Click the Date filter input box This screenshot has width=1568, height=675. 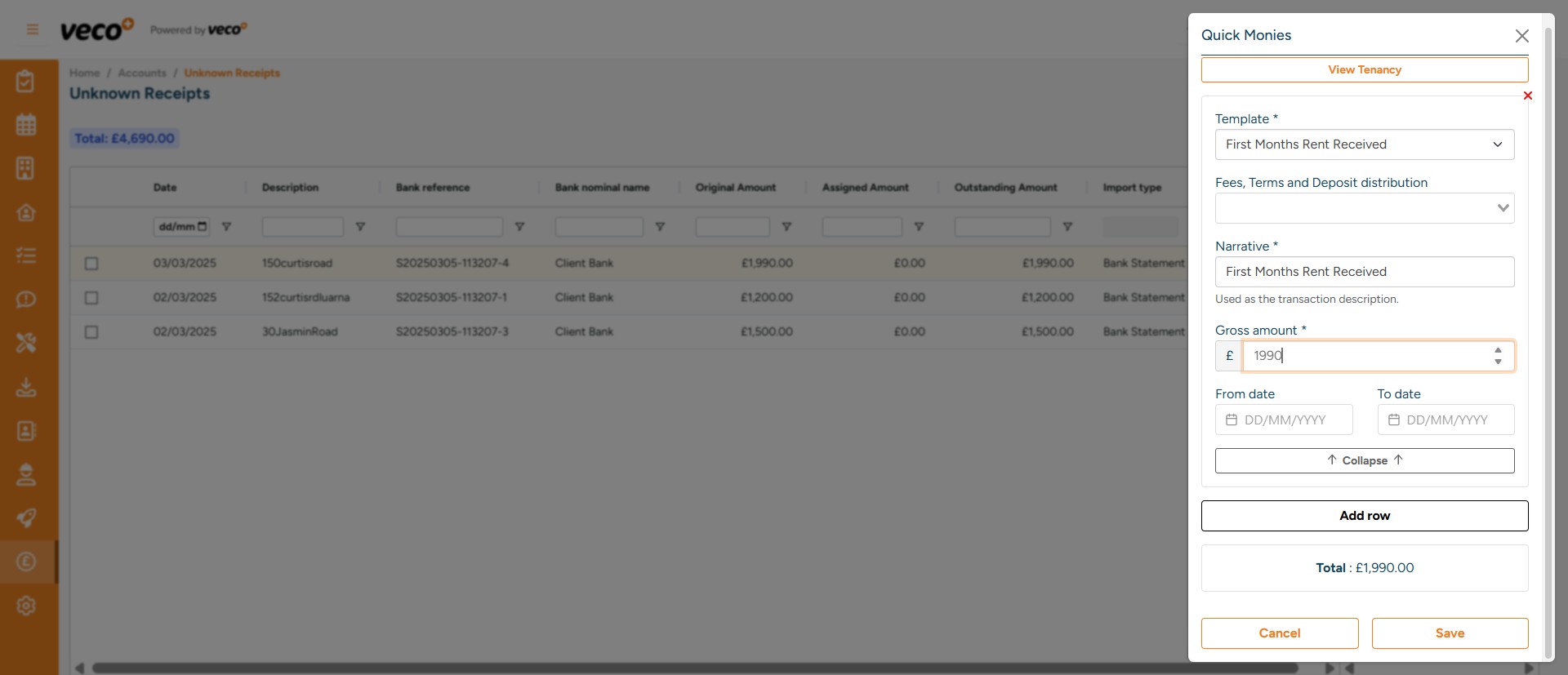[181, 227]
